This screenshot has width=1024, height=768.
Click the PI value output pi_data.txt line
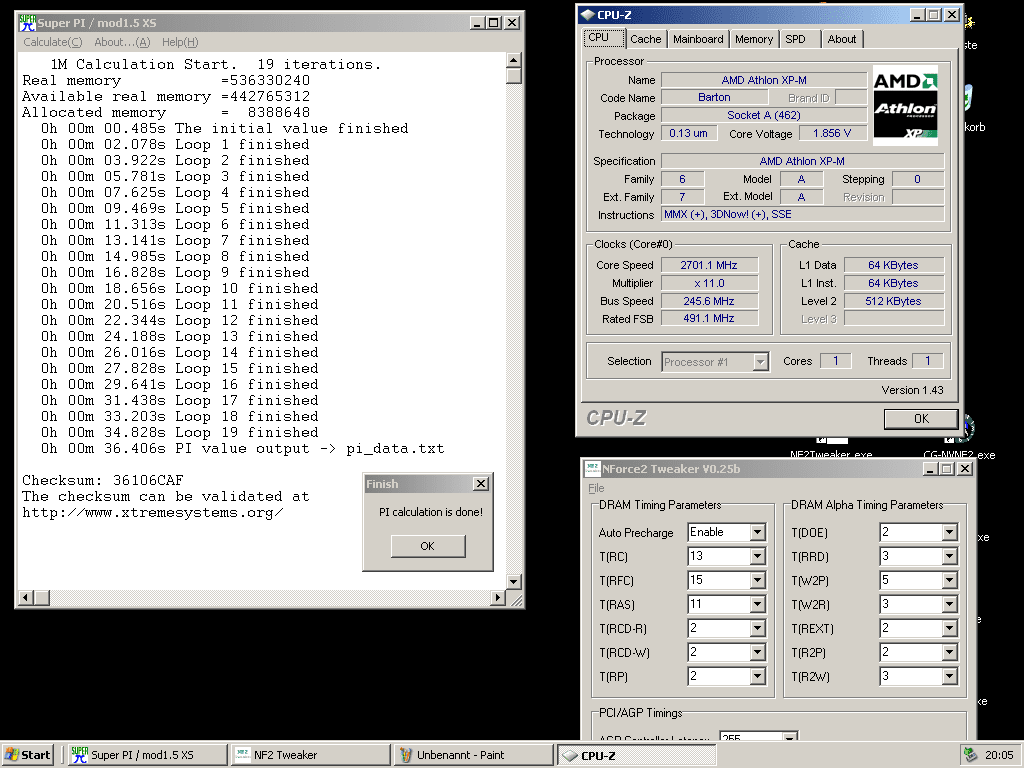click(242, 449)
